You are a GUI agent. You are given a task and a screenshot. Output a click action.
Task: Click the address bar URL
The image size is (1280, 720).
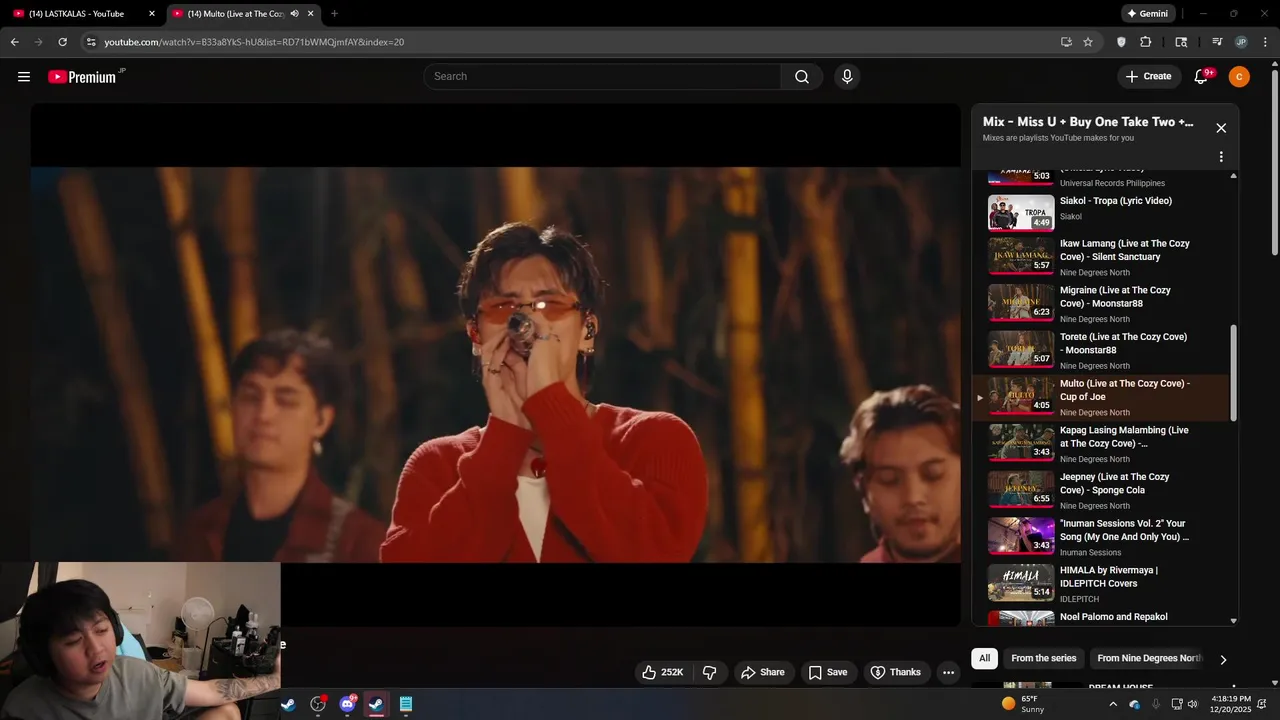point(254,42)
